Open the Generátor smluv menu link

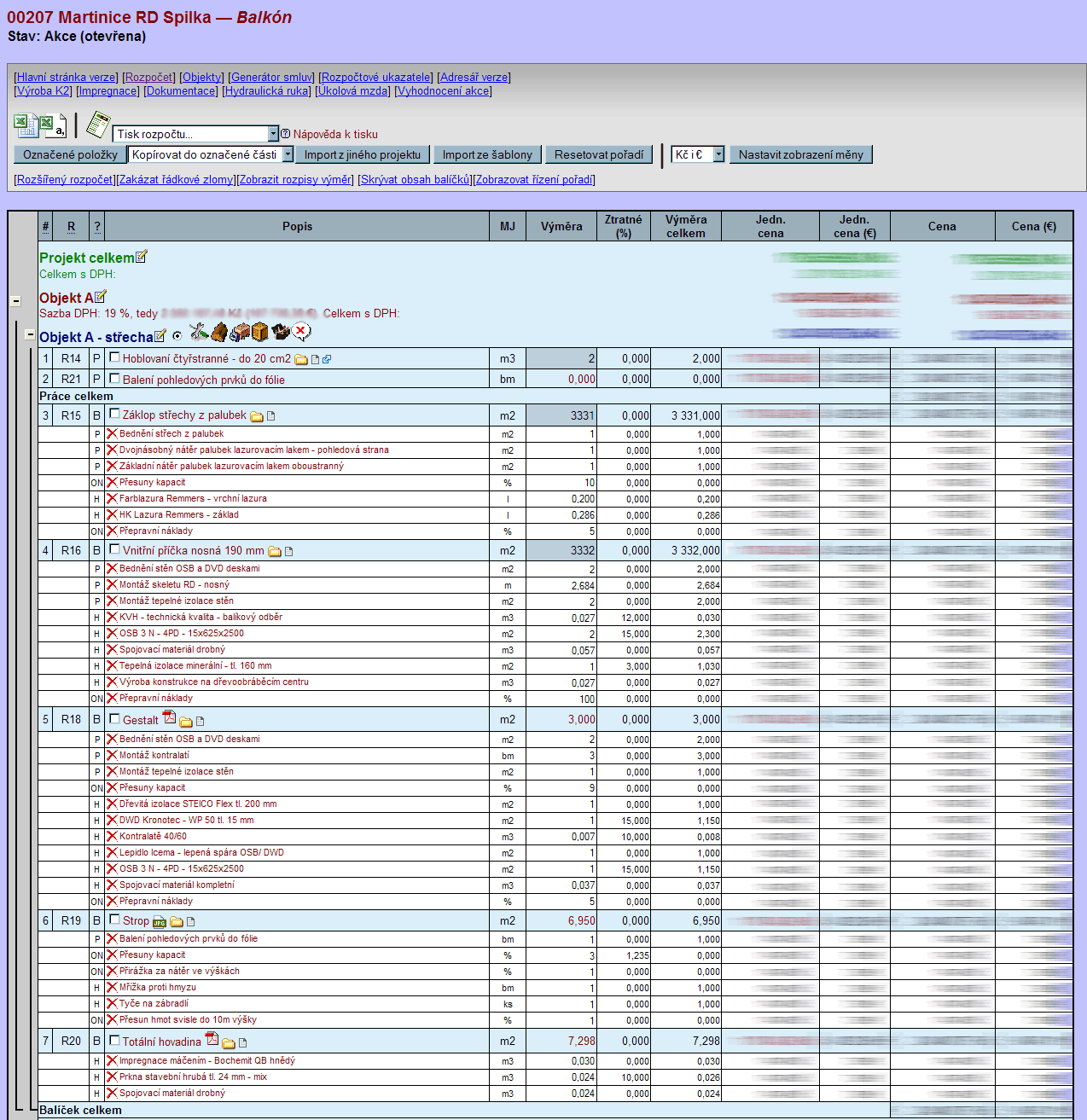pyautogui.click(x=272, y=78)
